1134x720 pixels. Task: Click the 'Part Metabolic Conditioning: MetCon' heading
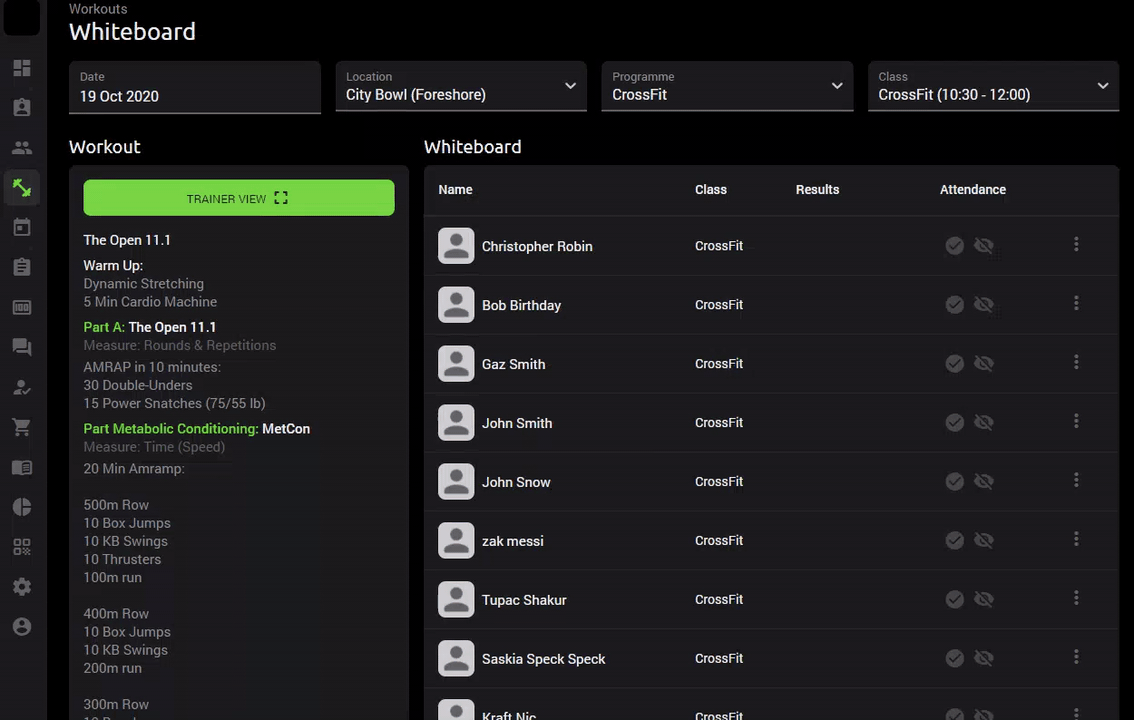[x=197, y=429]
